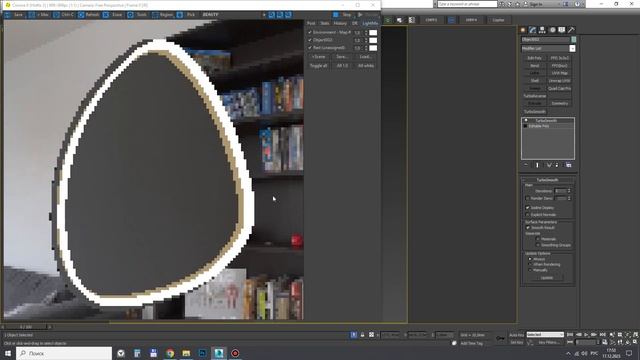Select Always update option

coord(530,259)
